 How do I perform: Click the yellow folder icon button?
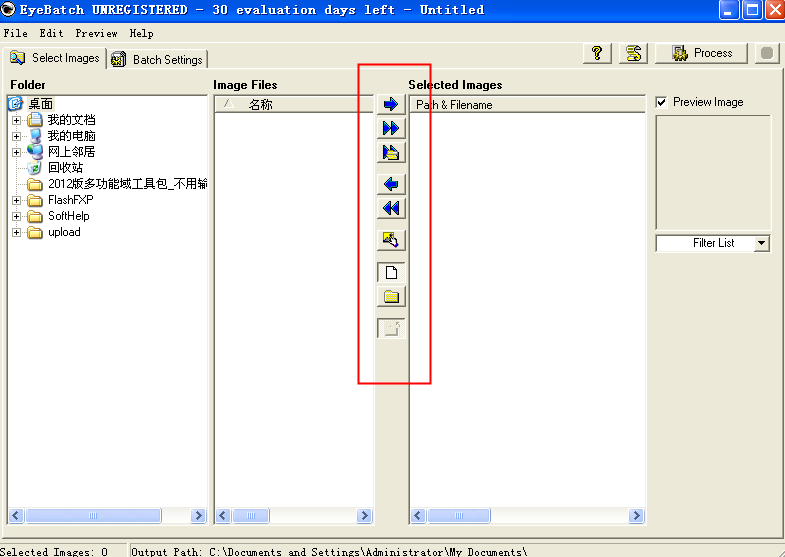[x=391, y=297]
